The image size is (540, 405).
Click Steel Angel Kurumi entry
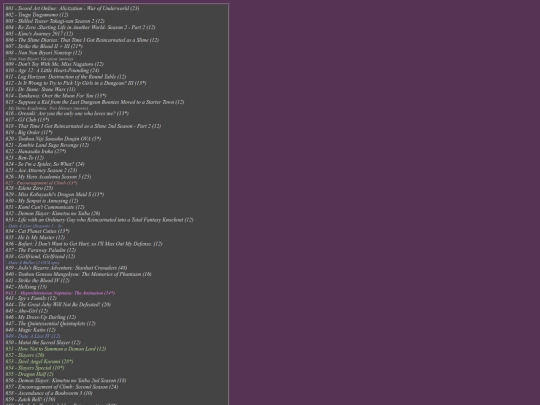coord(39,361)
